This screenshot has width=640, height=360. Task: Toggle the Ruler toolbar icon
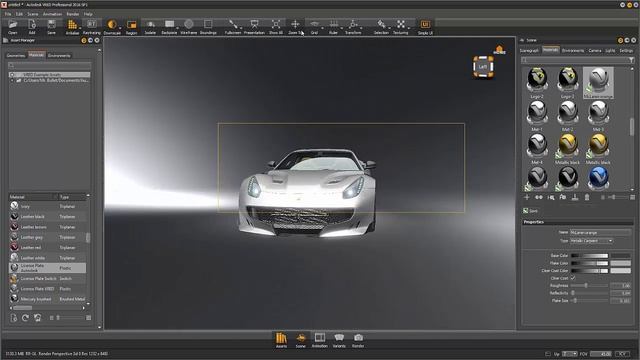tap(333, 24)
